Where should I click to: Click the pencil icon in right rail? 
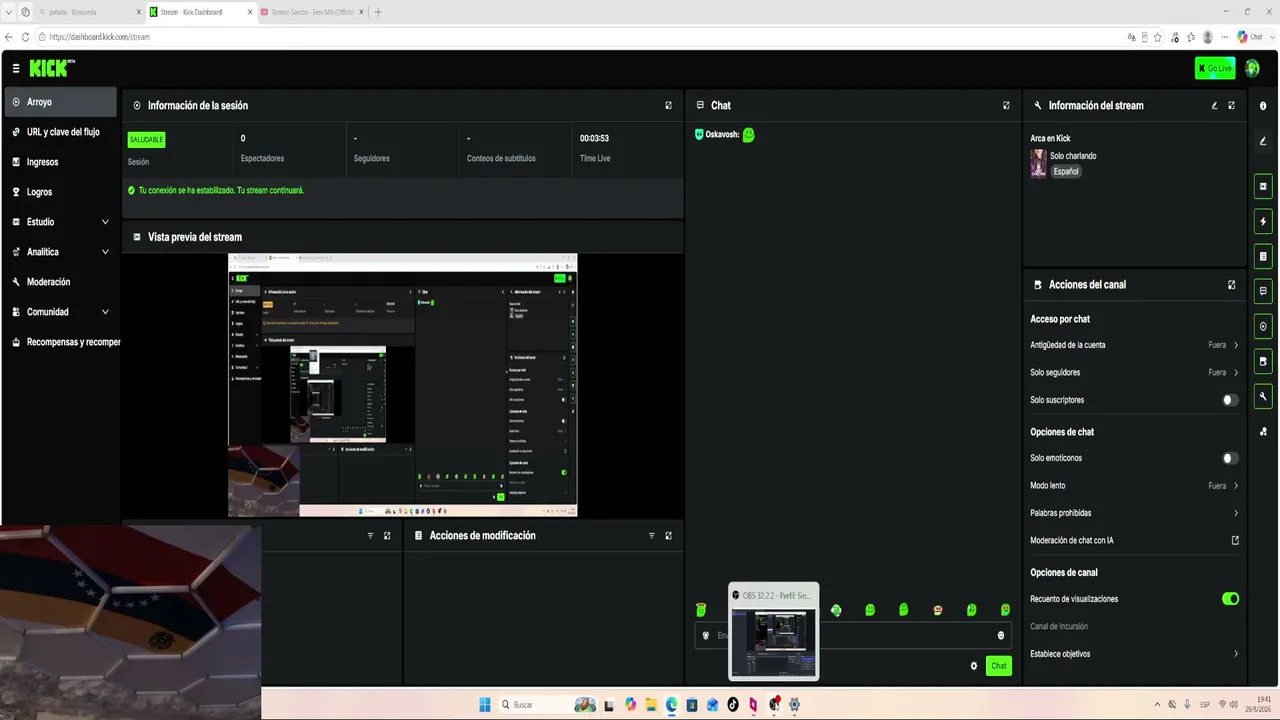click(1263, 141)
